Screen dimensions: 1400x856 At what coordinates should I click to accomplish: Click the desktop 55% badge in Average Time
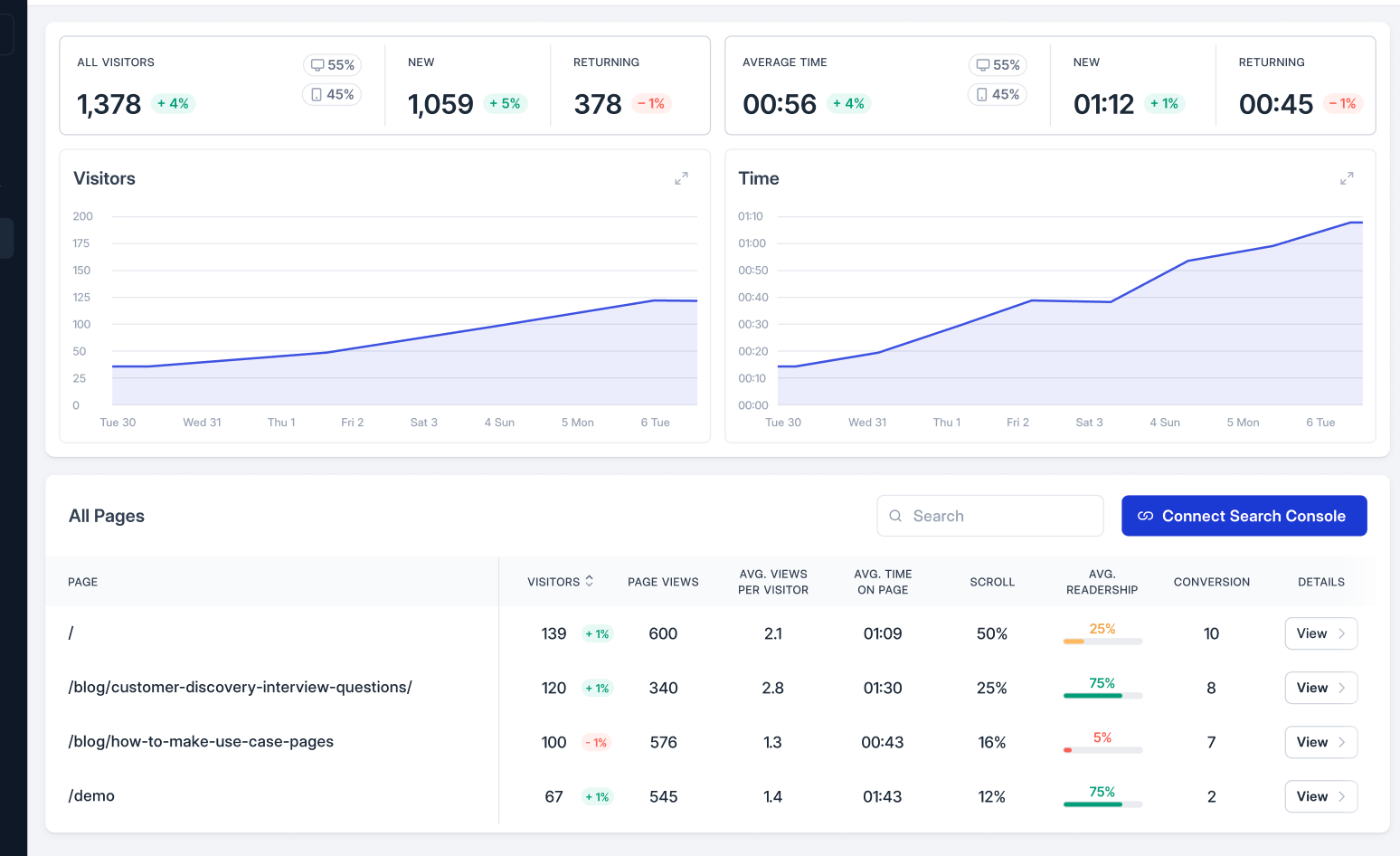click(x=998, y=65)
